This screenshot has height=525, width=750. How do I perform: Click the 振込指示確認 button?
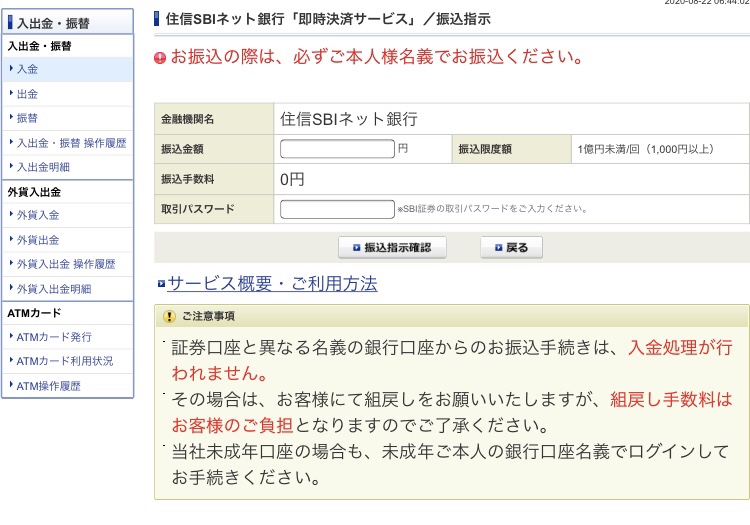(x=392, y=248)
